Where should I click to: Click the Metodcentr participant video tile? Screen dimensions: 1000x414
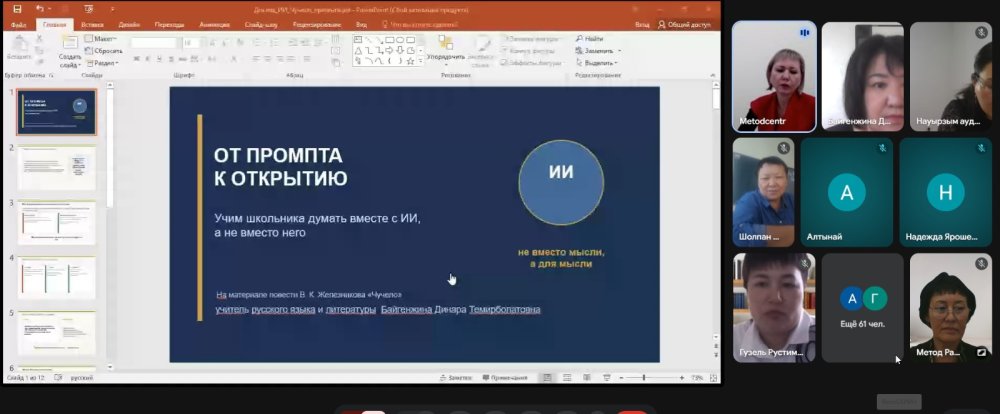coord(774,77)
